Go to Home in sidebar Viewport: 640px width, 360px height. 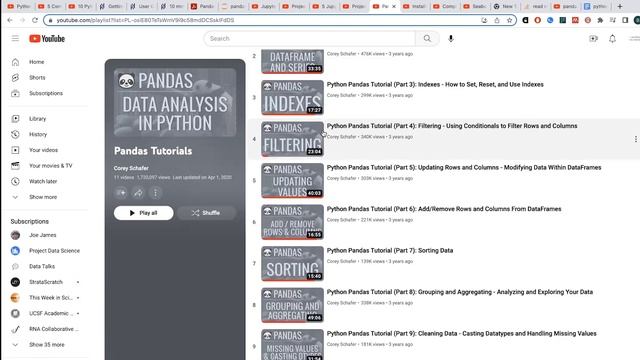point(36,62)
